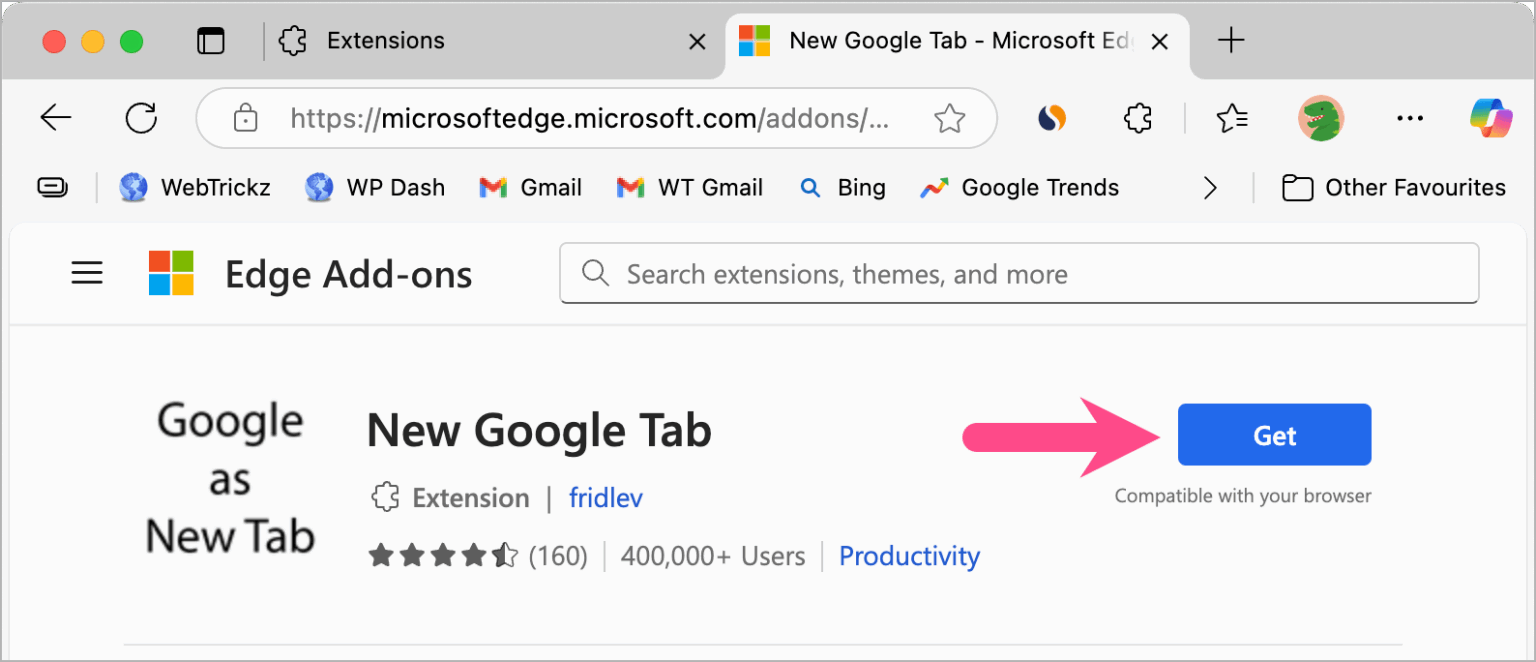Open the Favourites star-list icon
The image size is (1536, 662).
tap(1232, 118)
